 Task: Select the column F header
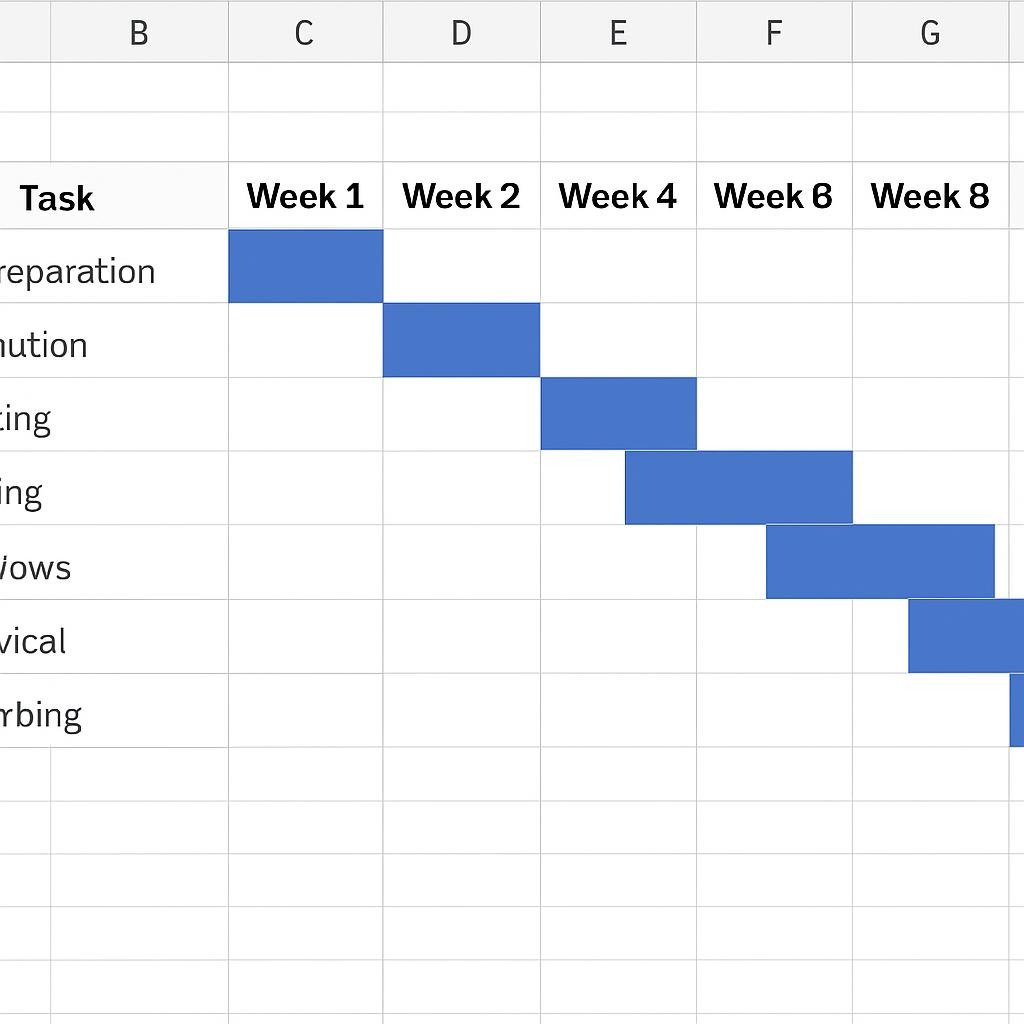click(x=774, y=32)
